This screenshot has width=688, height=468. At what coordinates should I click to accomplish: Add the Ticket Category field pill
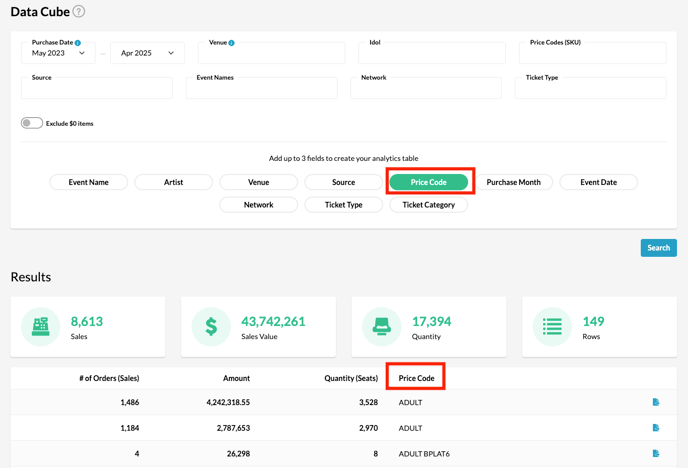click(x=429, y=205)
